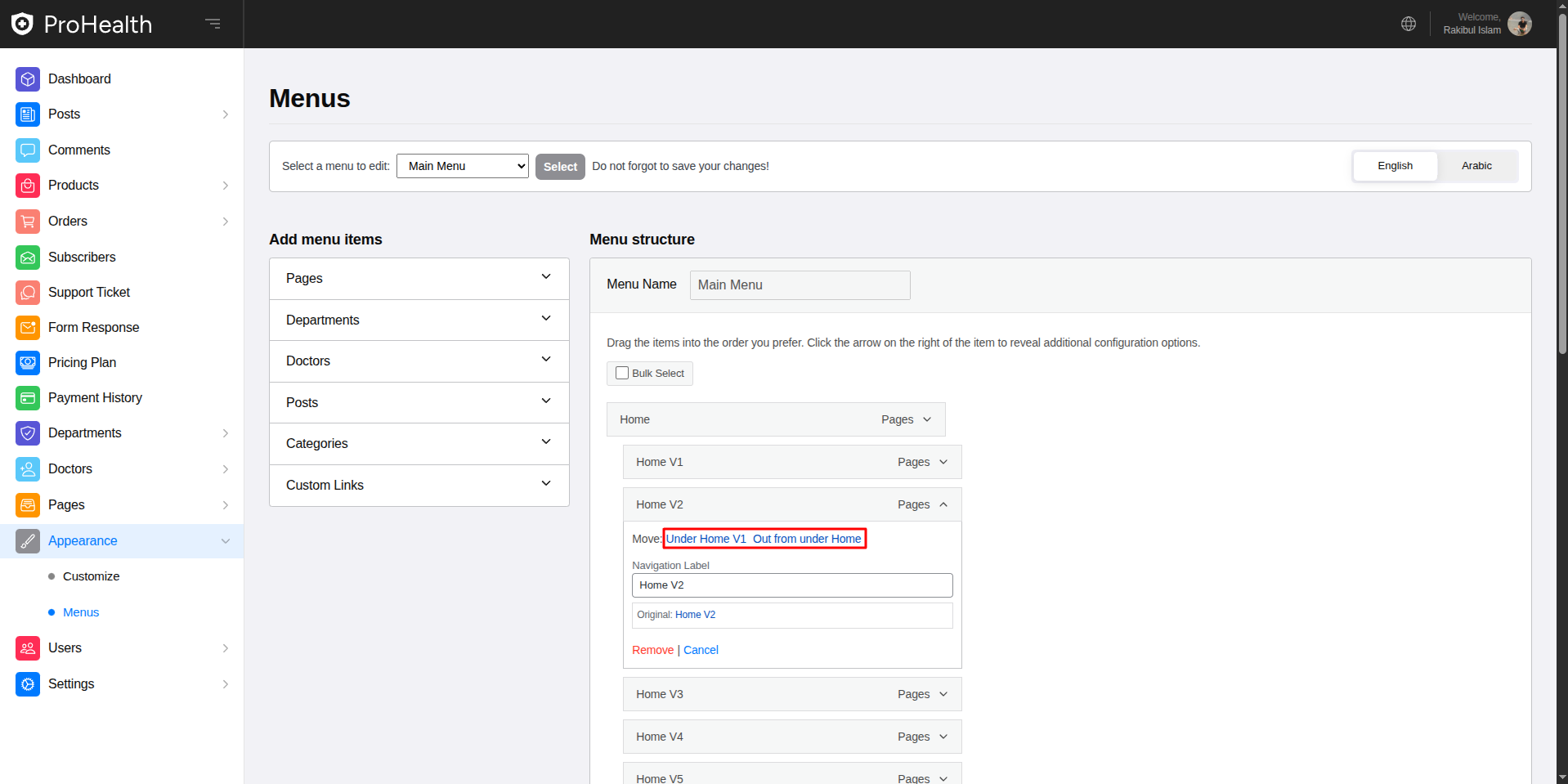Expand the Products sidebar chevron
Viewport: 1568px width, 784px height.
pyautogui.click(x=226, y=186)
